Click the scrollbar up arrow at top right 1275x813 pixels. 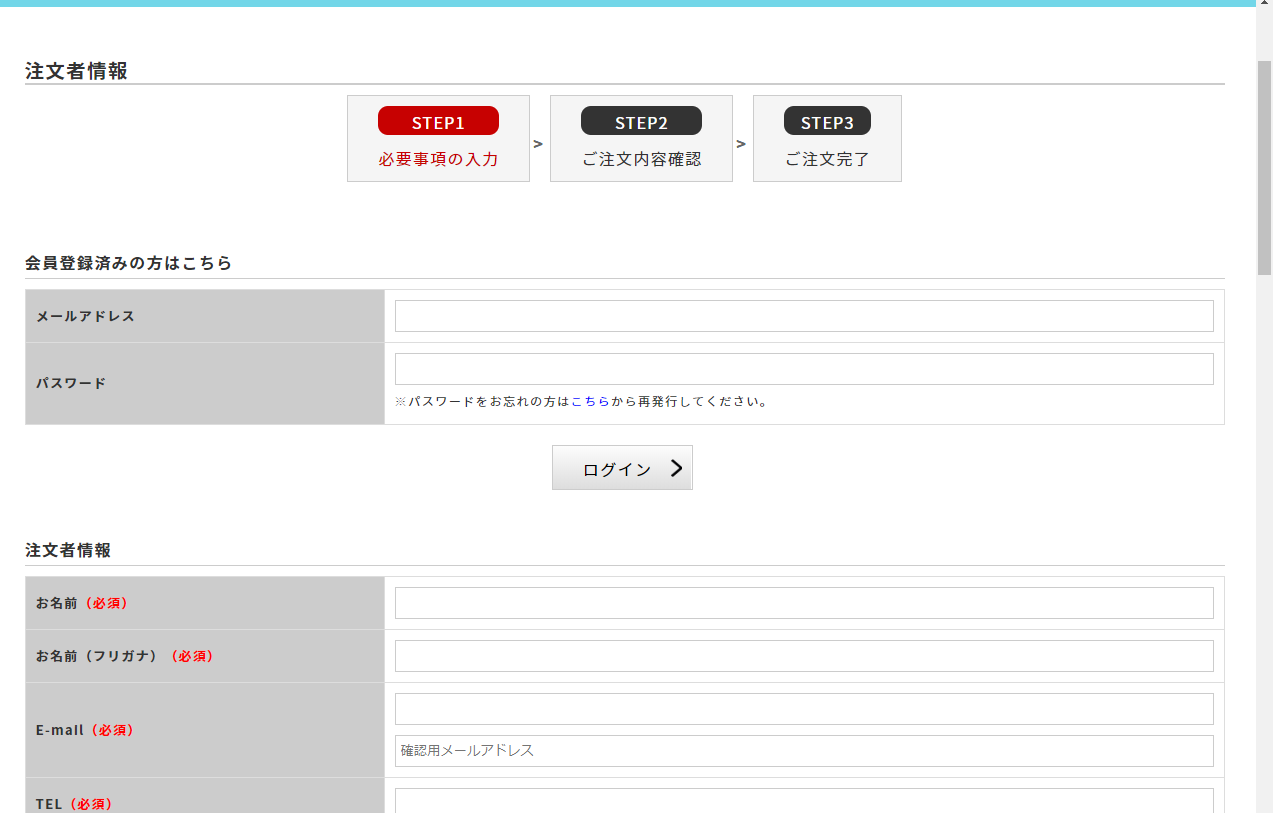coord(1265,6)
